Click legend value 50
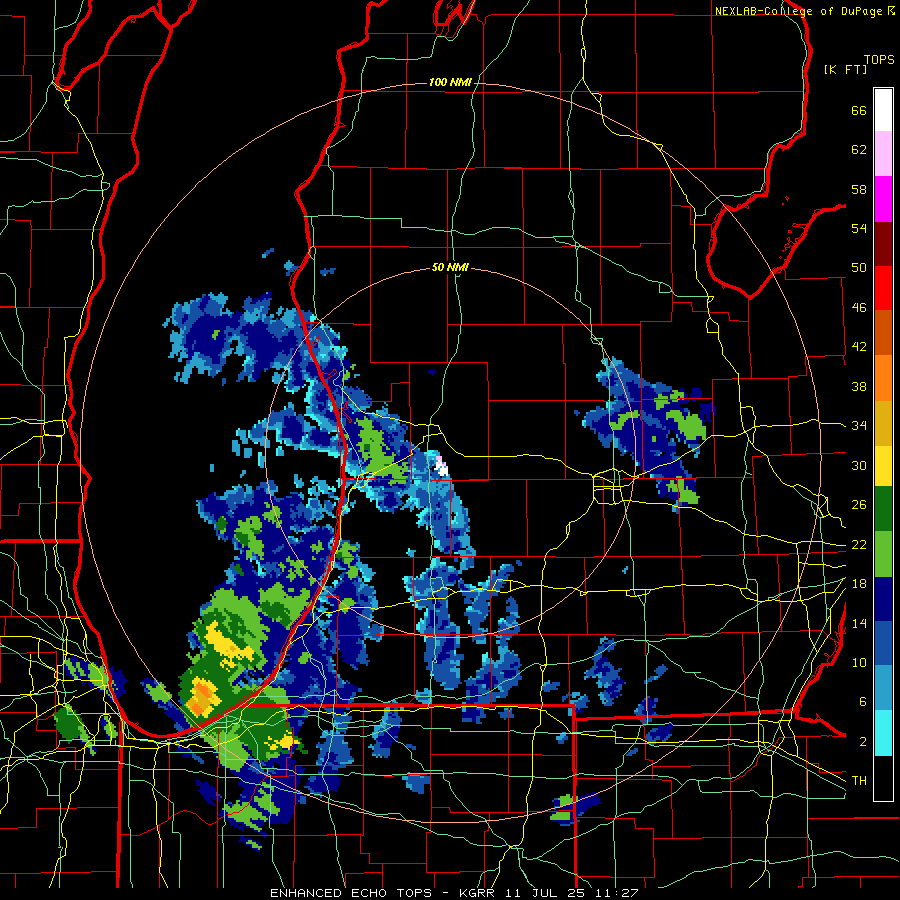Image resolution: width=900 pixels, height=900 pixels. (859, 267)
